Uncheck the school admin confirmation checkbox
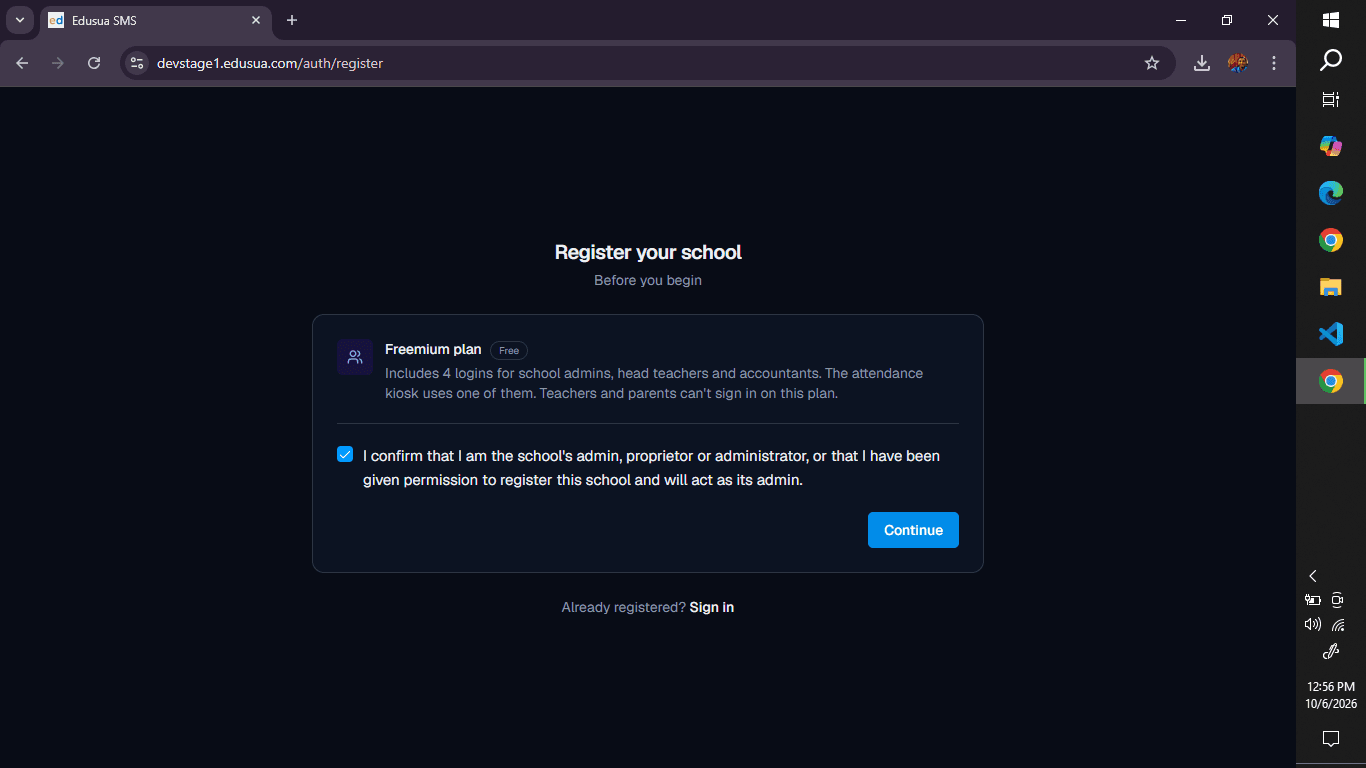Viewport: 1366px width, 768px height. coord(345,454)
